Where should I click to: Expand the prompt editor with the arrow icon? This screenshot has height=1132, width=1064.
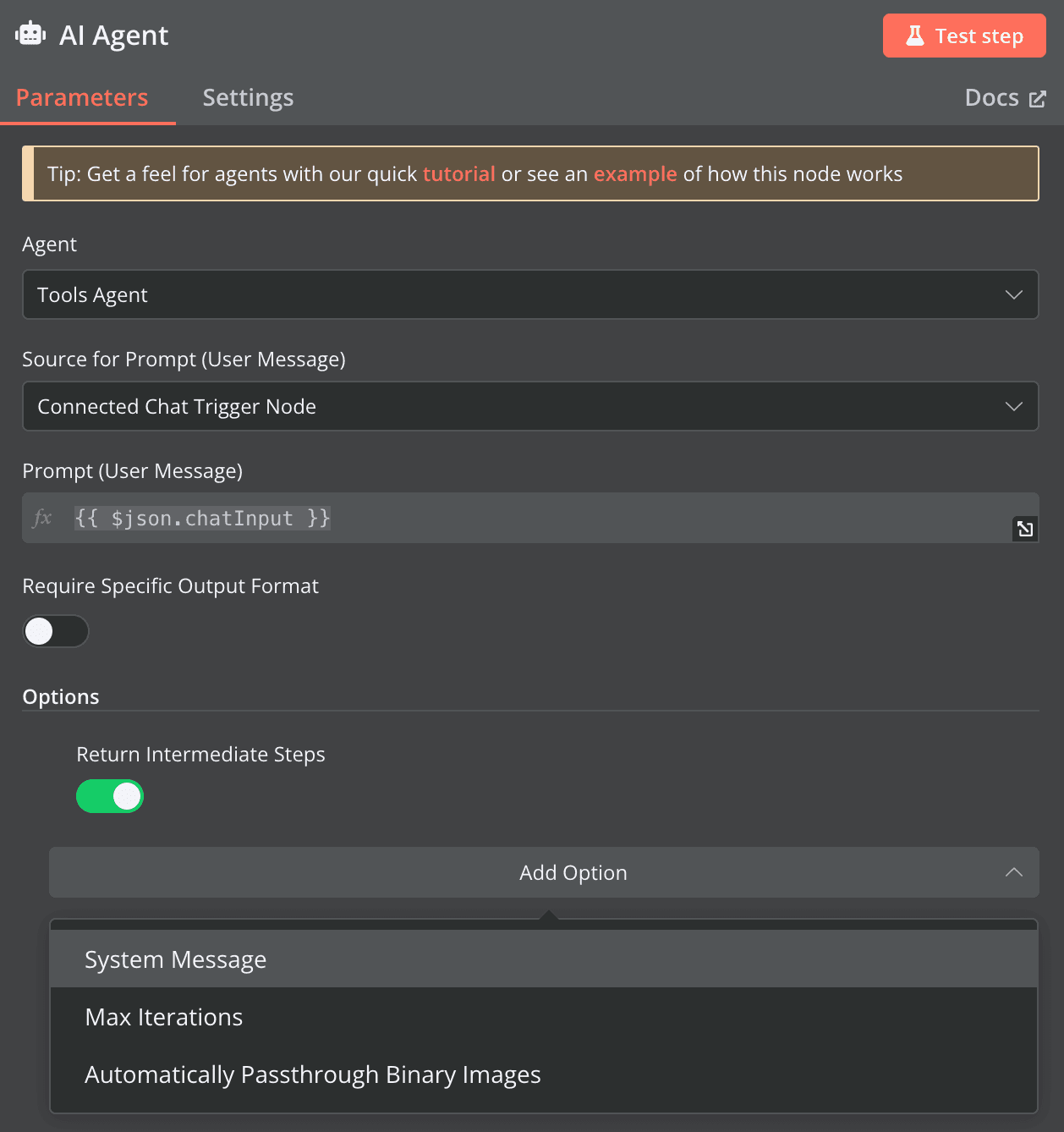pos(1025,529)
